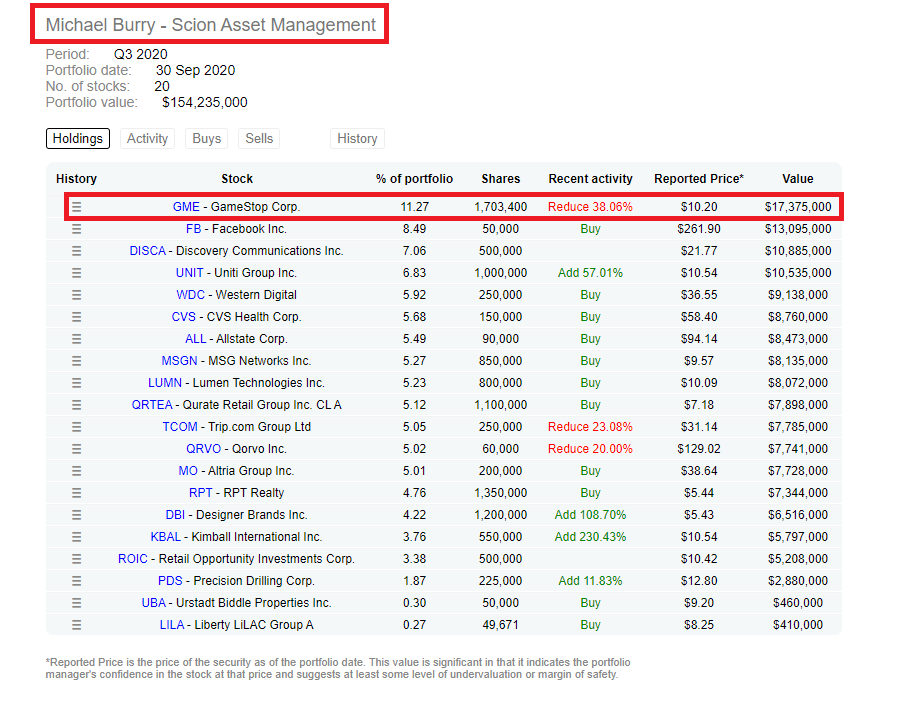Screen dimensions: 910x715
Task: Open history icon for Allstate row
Action: (77, 339)
